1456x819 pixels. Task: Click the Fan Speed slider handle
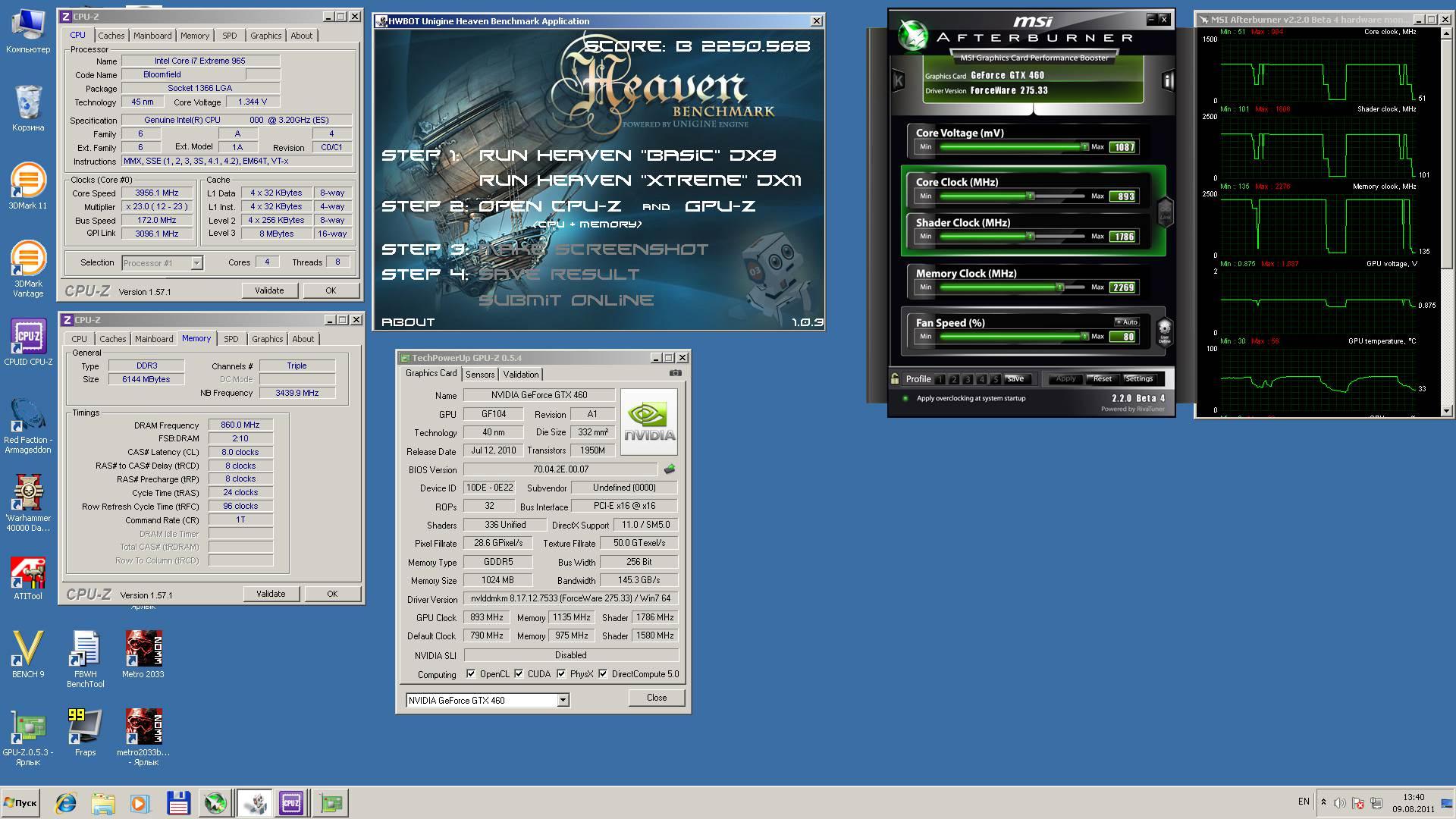1084,336
